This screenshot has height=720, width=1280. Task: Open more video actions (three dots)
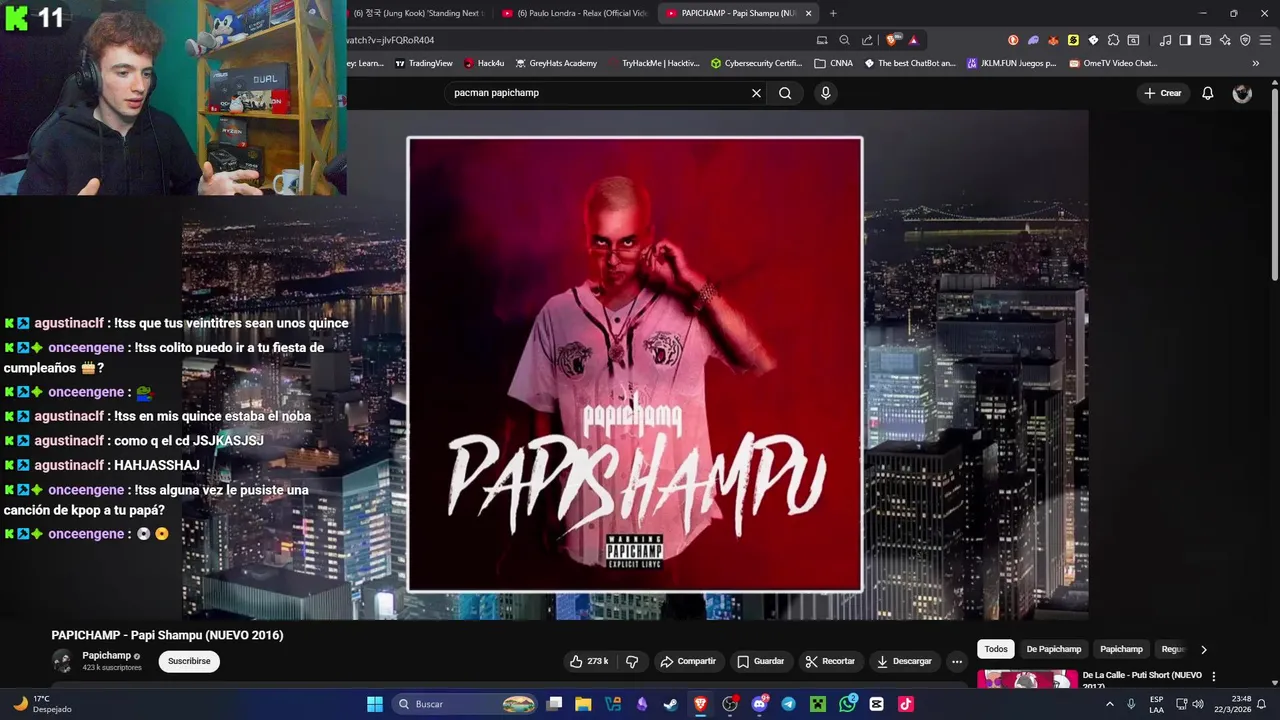click(x=957, y=661)
